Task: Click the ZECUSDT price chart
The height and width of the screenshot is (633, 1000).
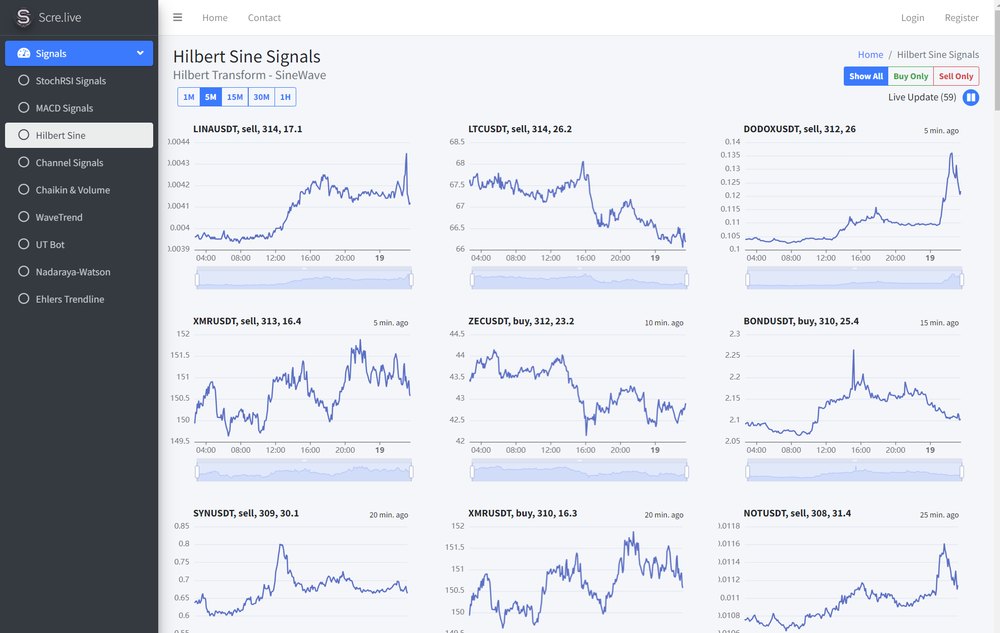Action: [x=578, y=390]
